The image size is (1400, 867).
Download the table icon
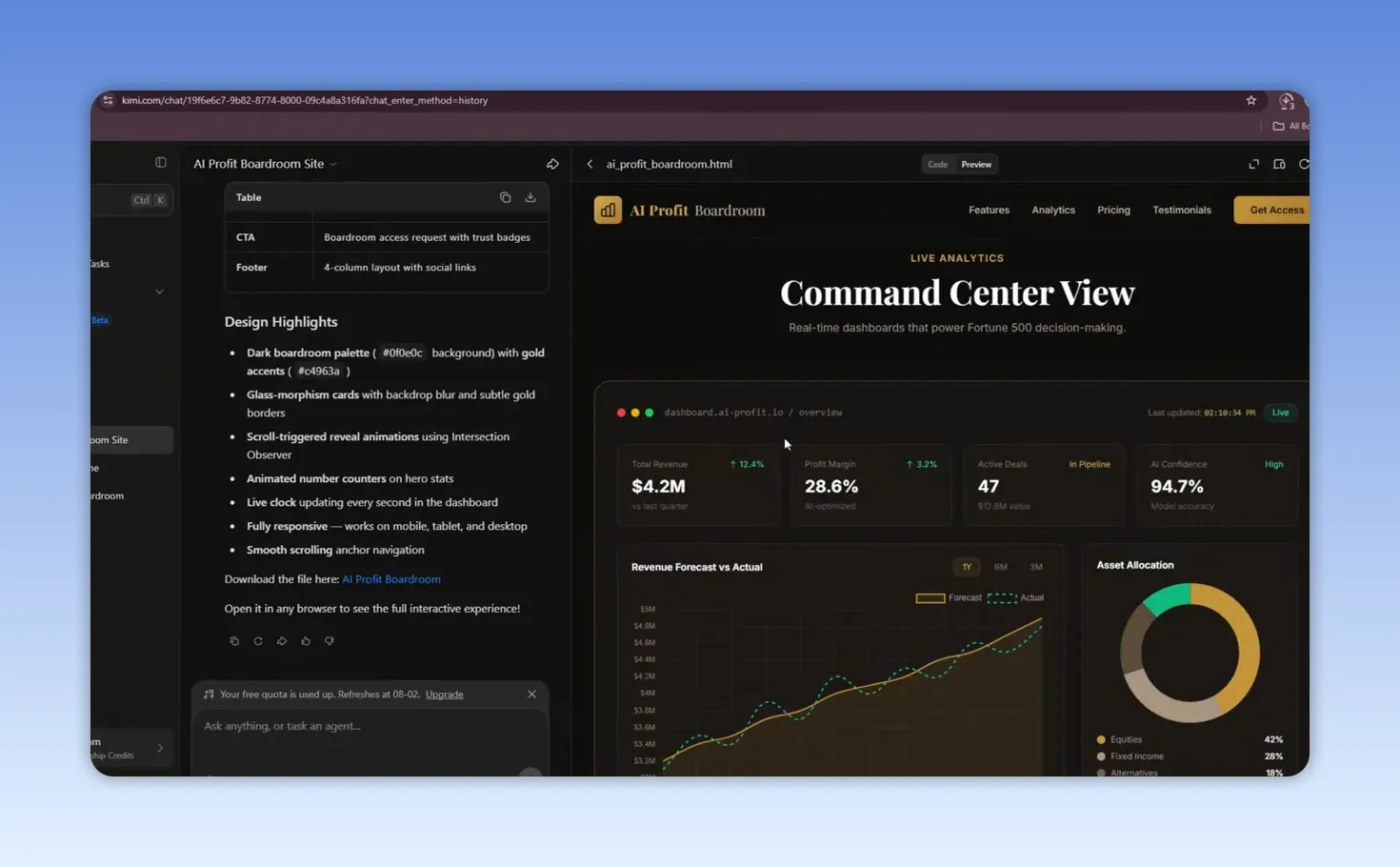[x=530, y=197]
